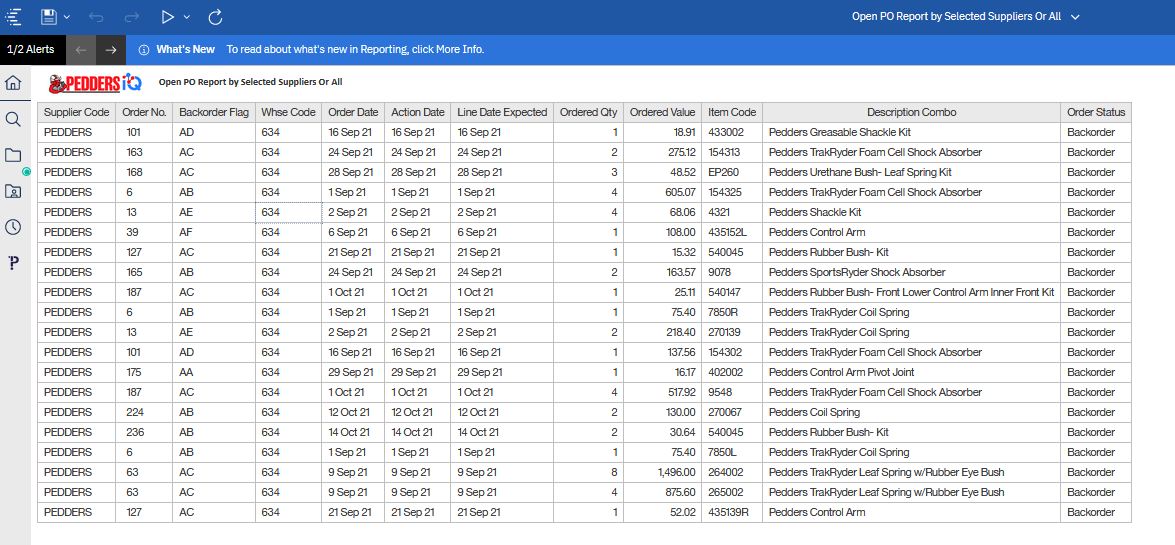Click order number 175 cell

coord(144,373)
